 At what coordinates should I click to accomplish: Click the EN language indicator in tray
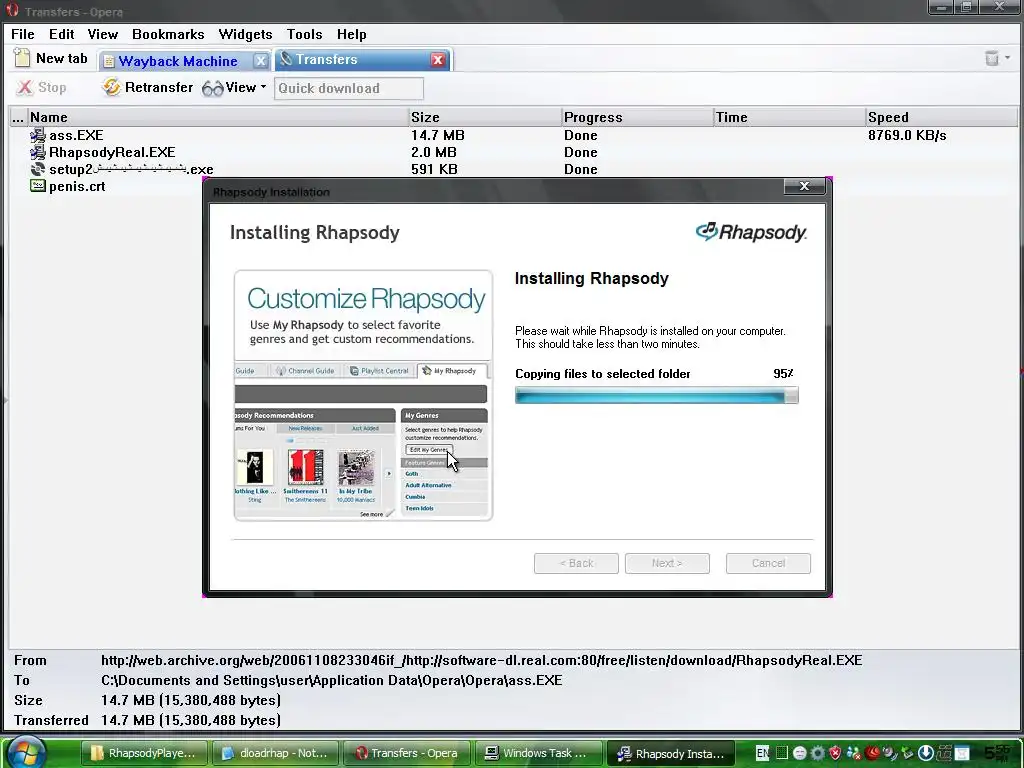tap(761, 753)
